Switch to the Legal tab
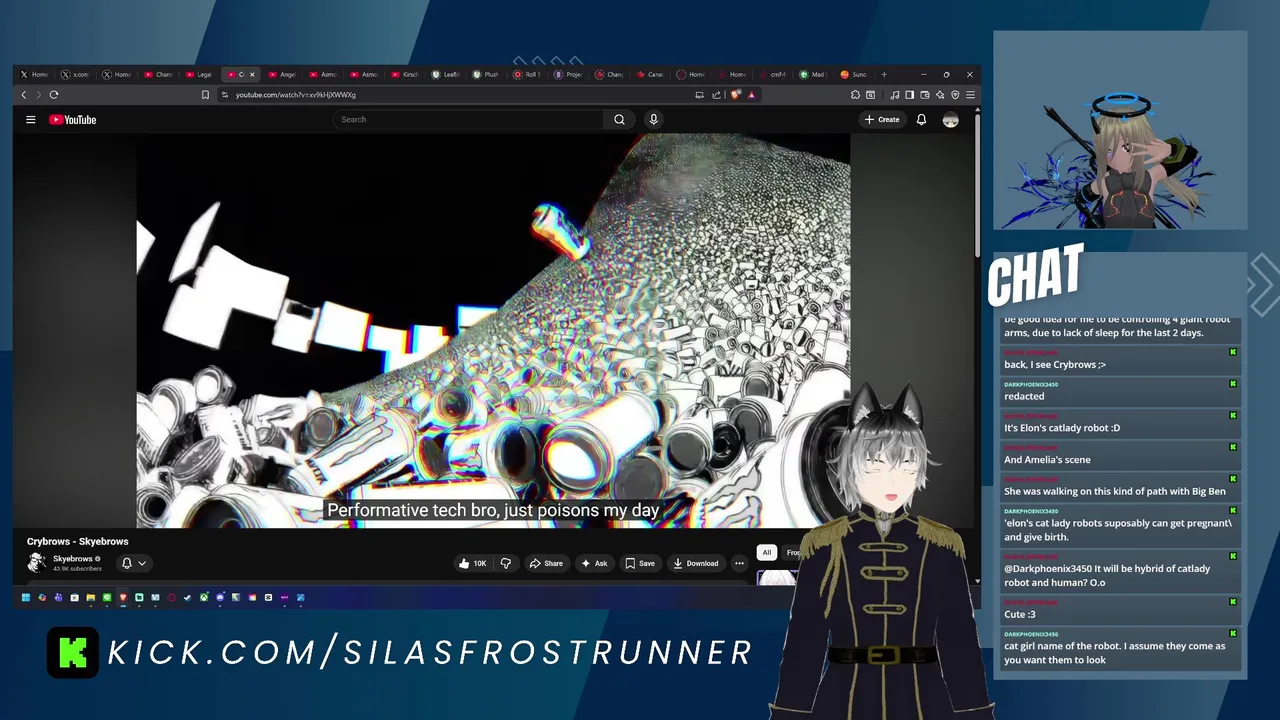This screenshot has width=1280, height=720. 199,74
